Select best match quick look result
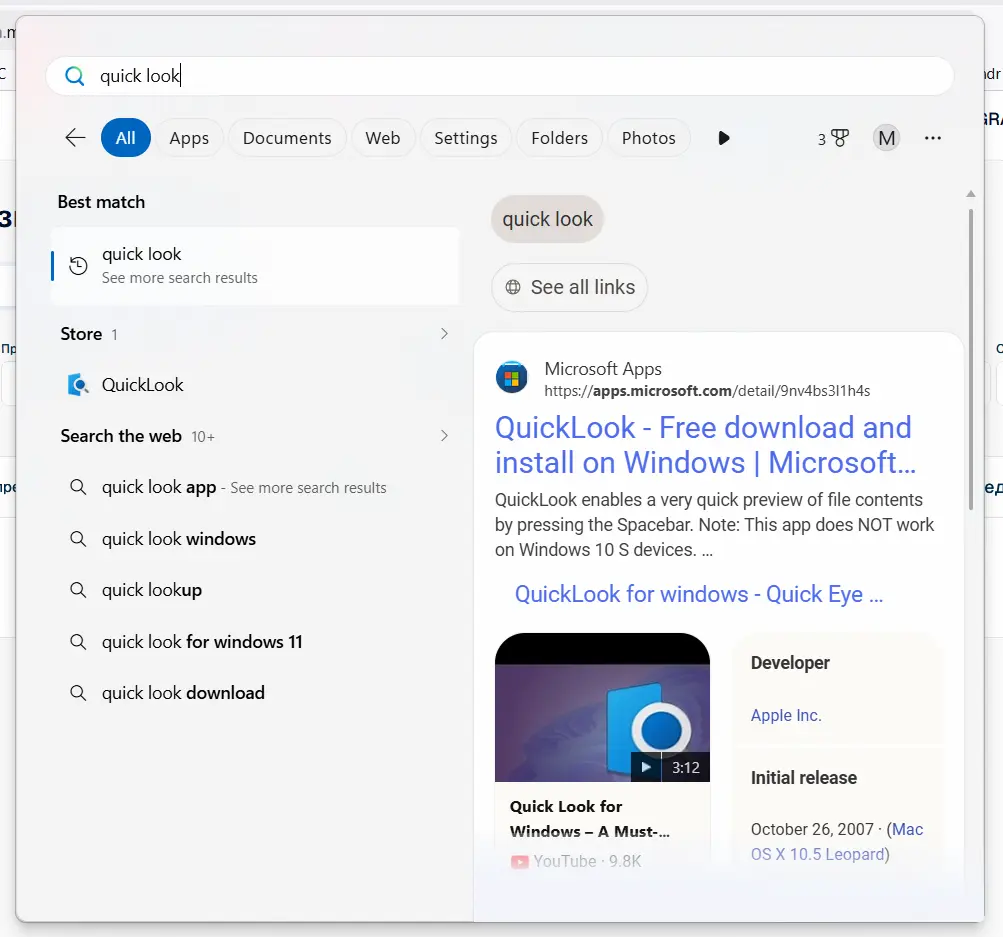Screen dimensions: 1003x937 255,265
